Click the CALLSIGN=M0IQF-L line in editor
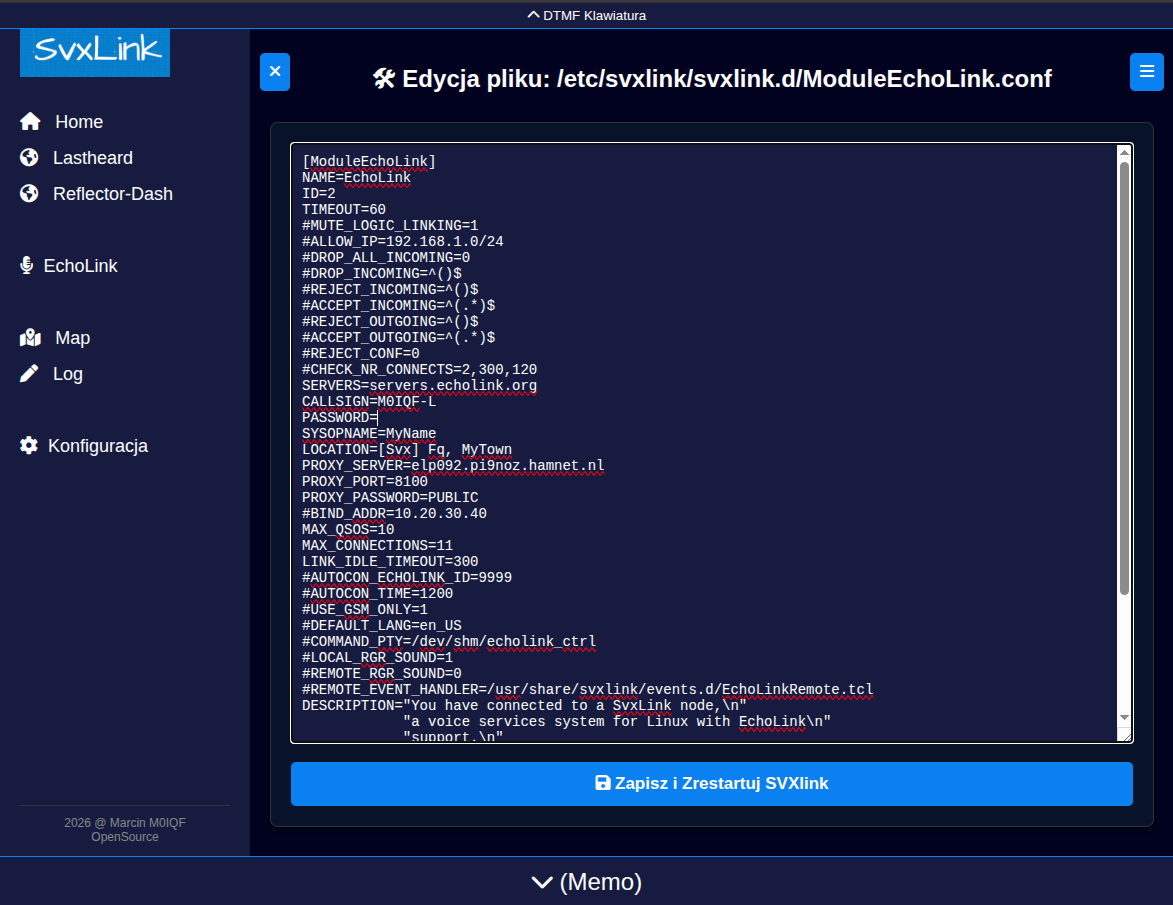 [368, 401]
